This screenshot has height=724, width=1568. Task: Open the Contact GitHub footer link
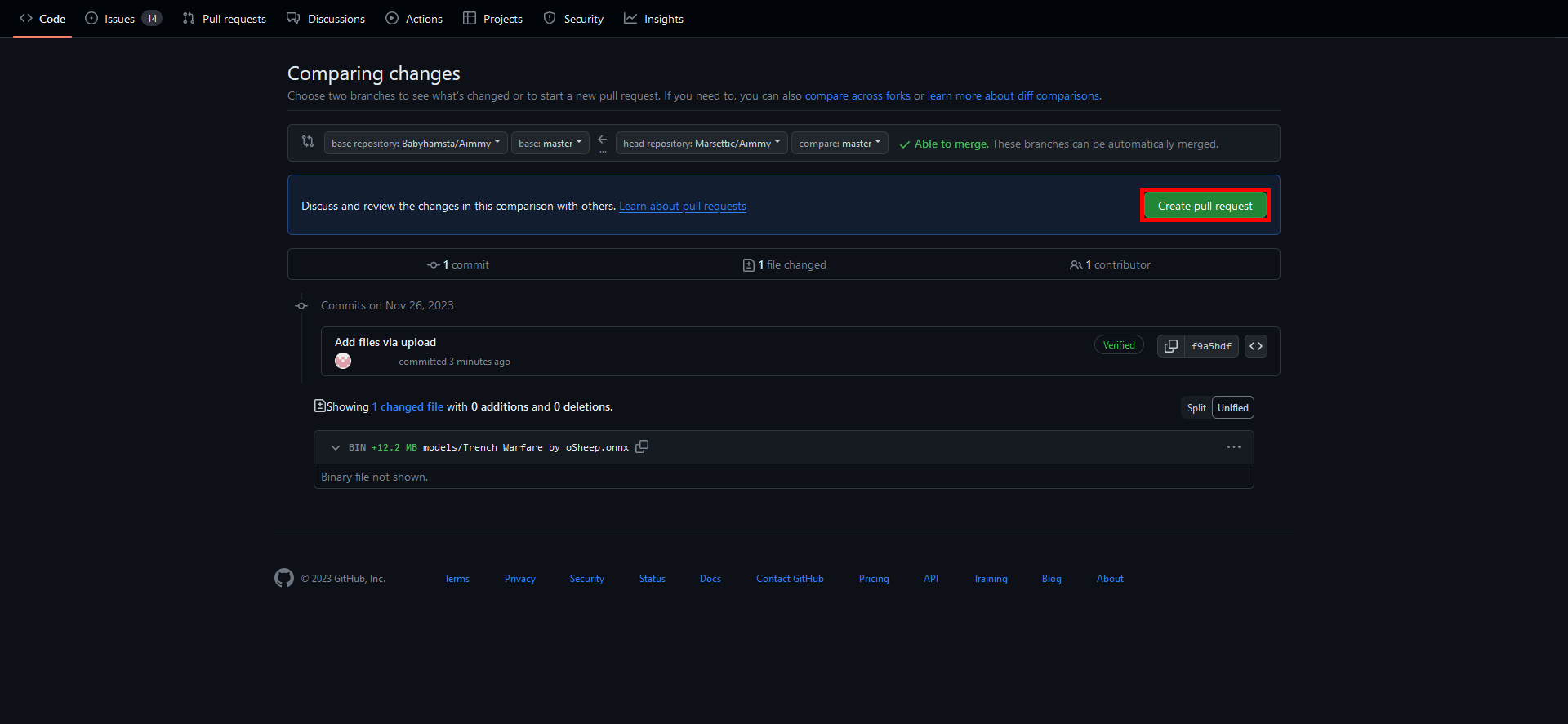click(x=790, y=579)
